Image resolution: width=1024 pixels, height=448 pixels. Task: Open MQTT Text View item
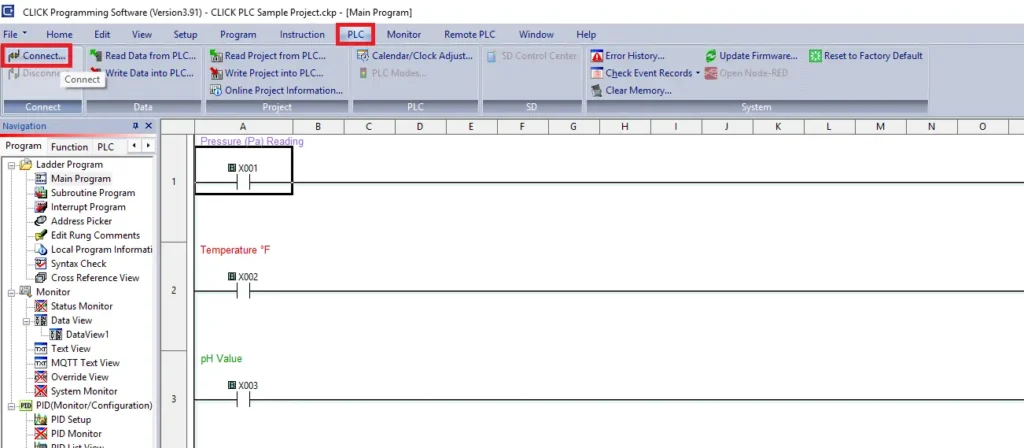click(x=85, y=362)
